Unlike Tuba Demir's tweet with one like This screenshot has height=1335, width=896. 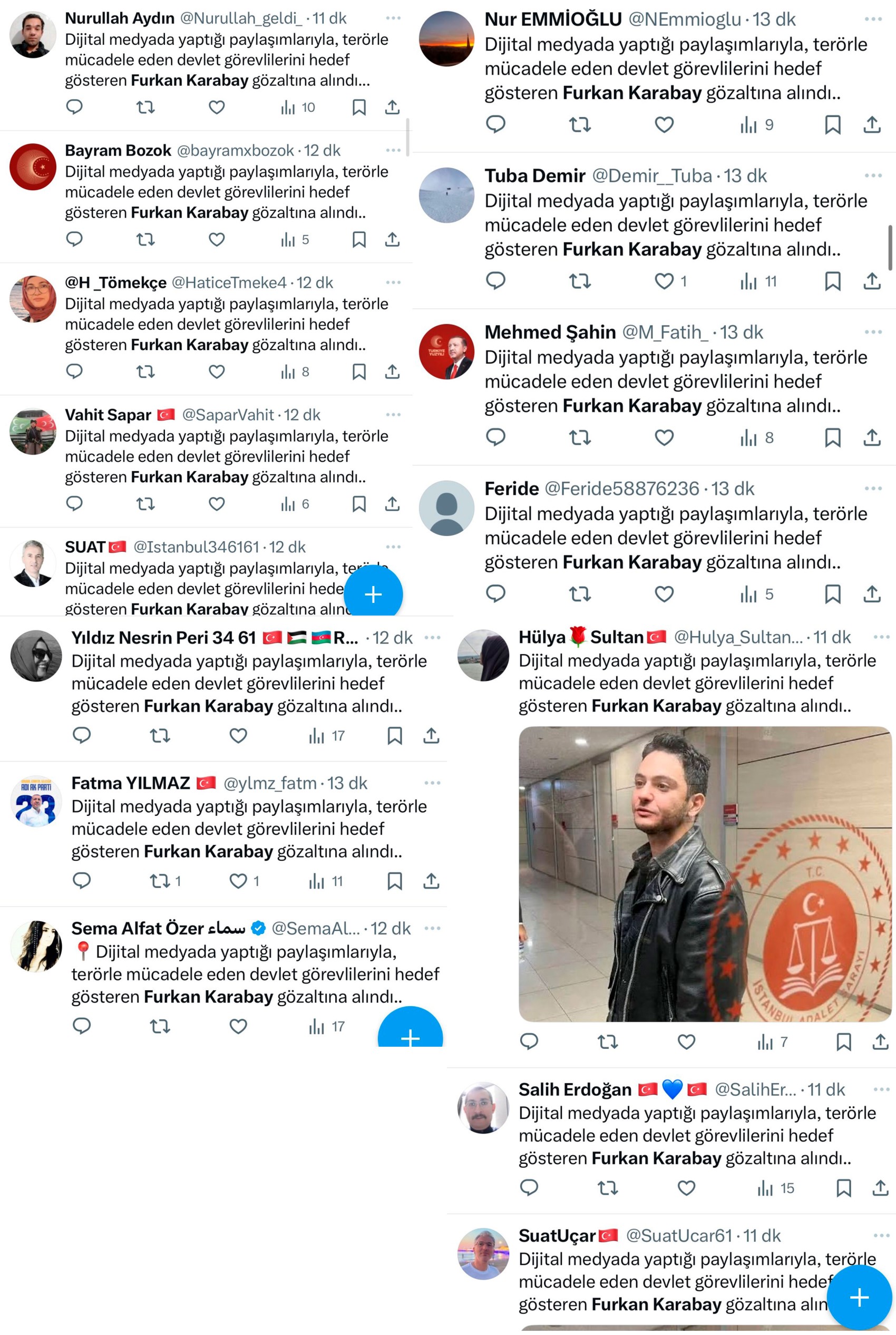670,281
